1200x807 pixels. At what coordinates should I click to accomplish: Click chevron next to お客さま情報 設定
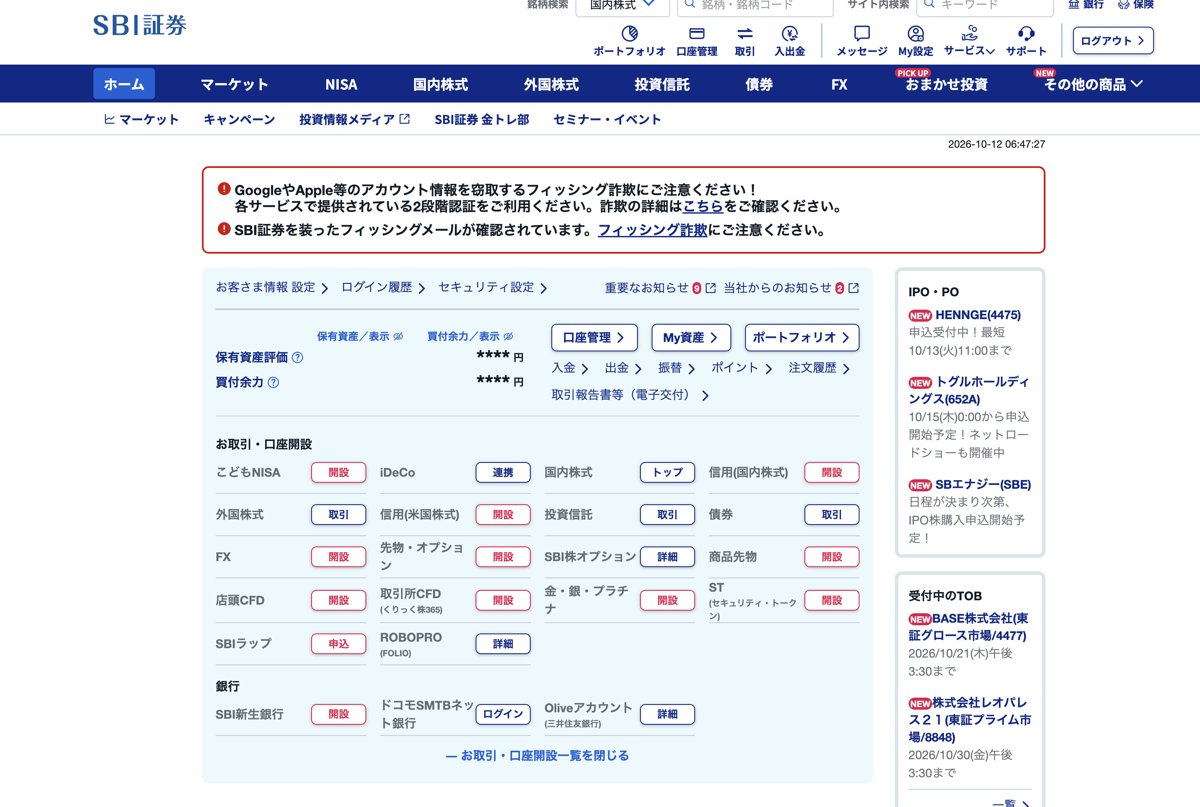324,288
